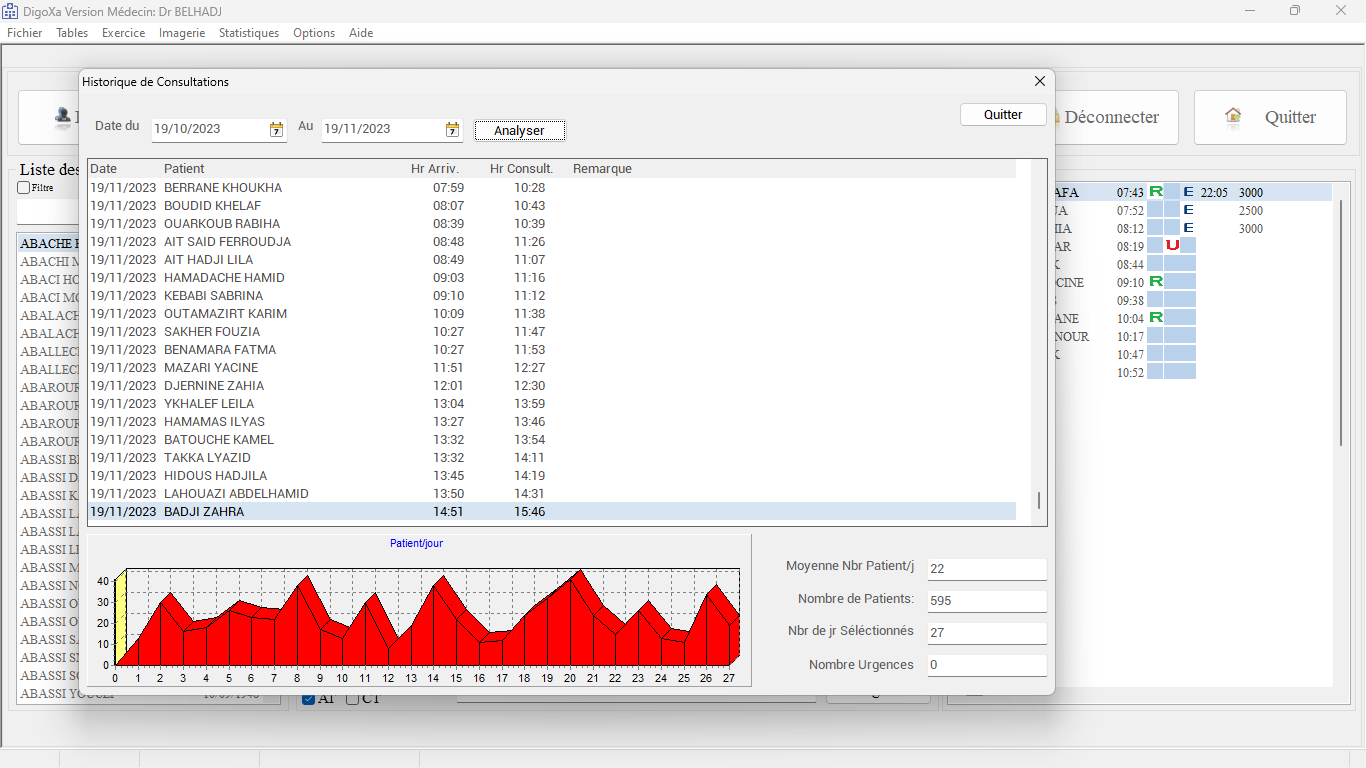The width and height of the screenshot is (1366, 768).
Task: Close the Historique de Consultations dialog
Action: 1040,82
